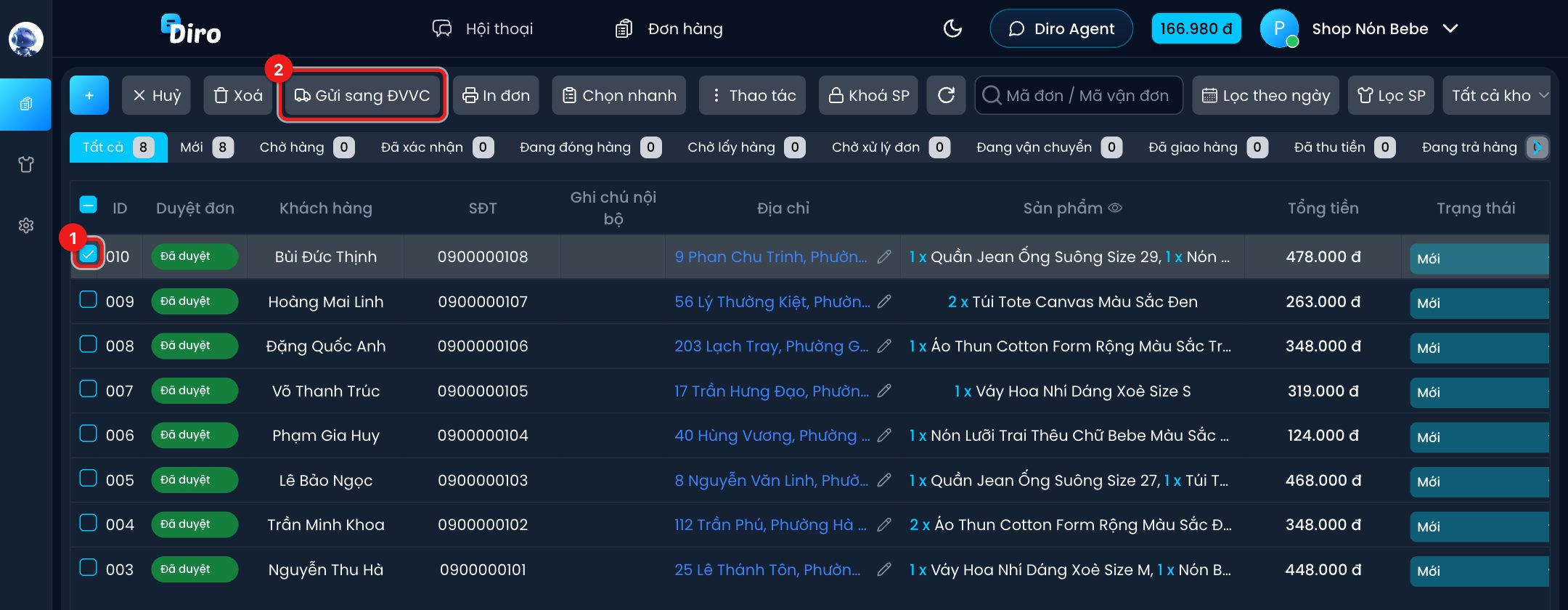Open the Hội thoại menu

click(483, 29)
